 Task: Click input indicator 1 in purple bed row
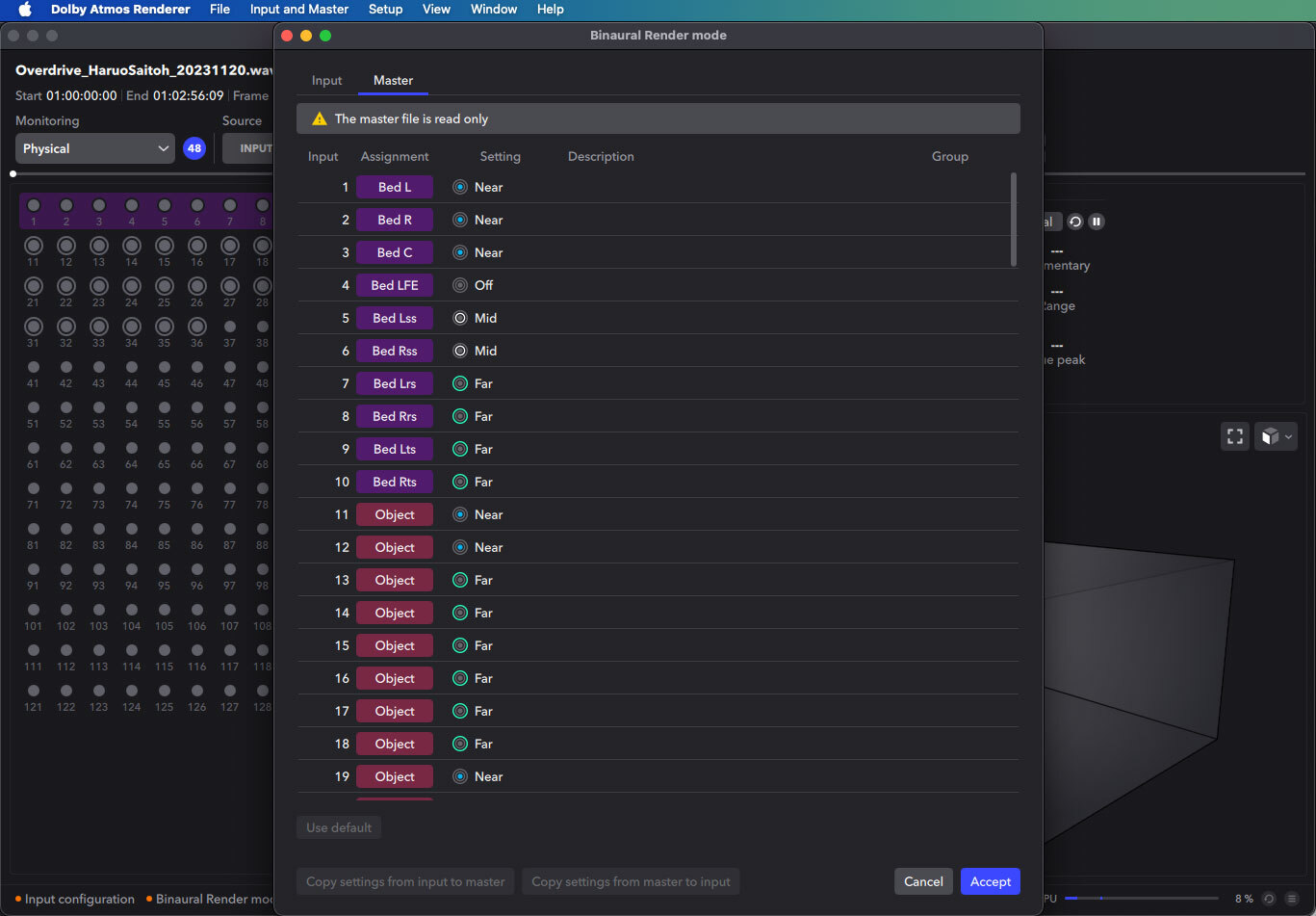pyautogui.click(x=34, y=205)
